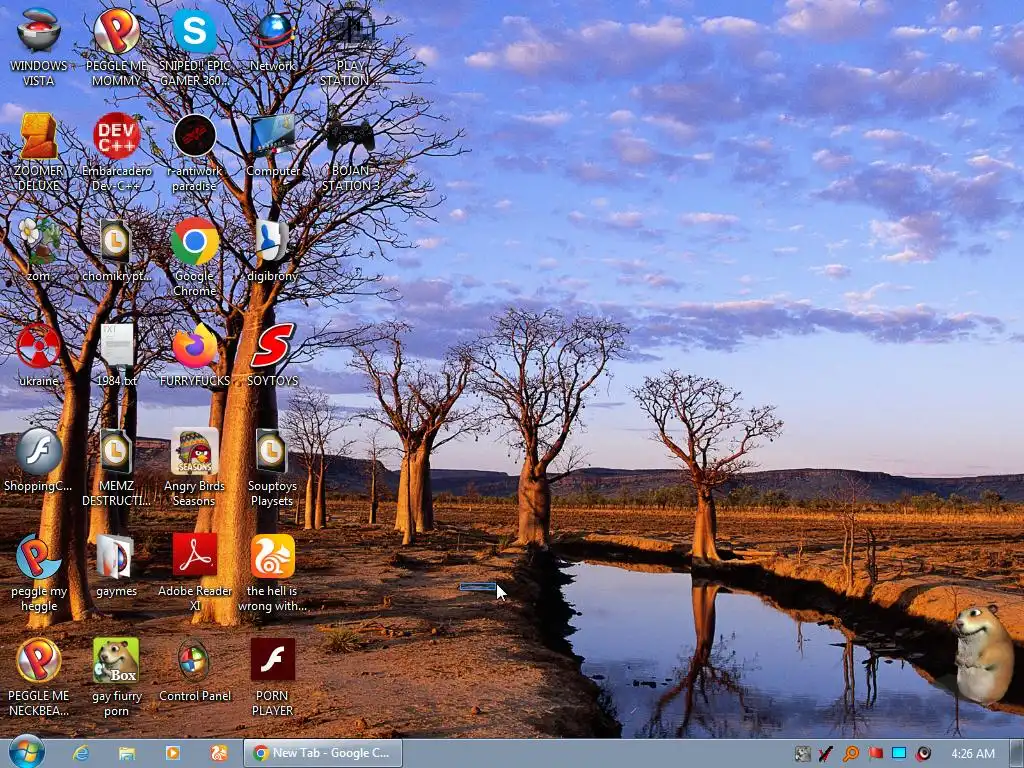The height and width of the screenshot is (768, 1024).
Task: Select the r-antiwork paradise icon
Action: (195, 152)
